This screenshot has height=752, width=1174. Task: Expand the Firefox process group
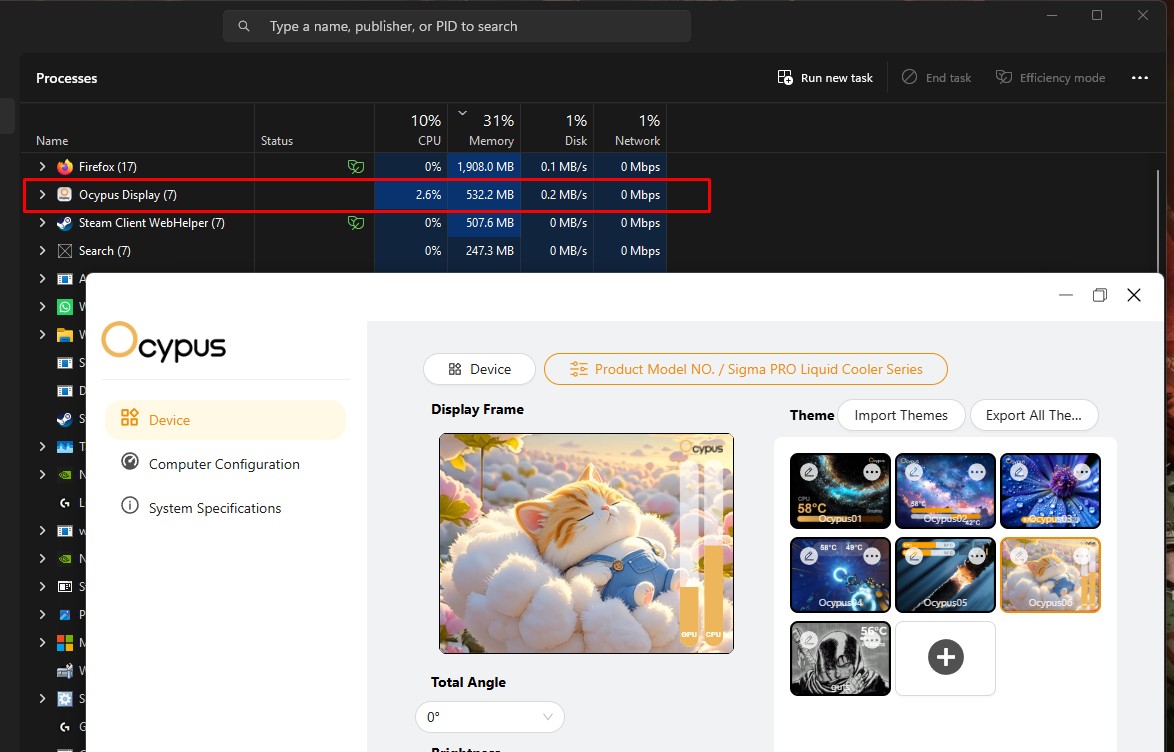point(43,166)
